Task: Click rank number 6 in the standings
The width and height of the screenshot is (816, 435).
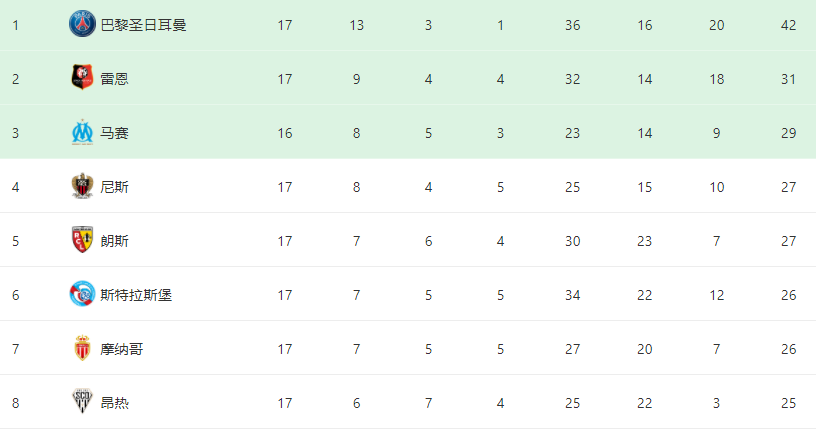Action: [16, 296]
